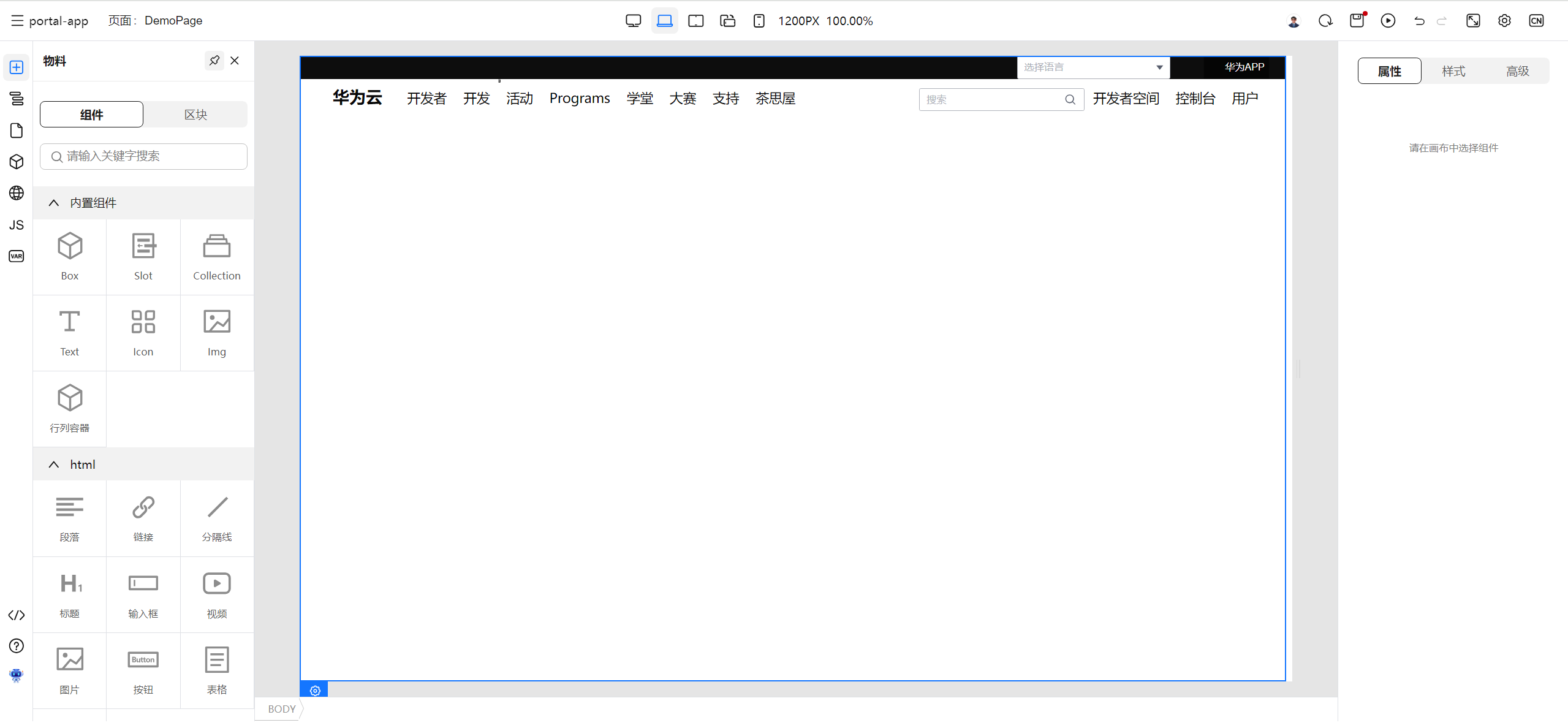Collapse the html components section
This screenshot has width=1568, height=728.
pyautogui.click(x=54, y=464)
